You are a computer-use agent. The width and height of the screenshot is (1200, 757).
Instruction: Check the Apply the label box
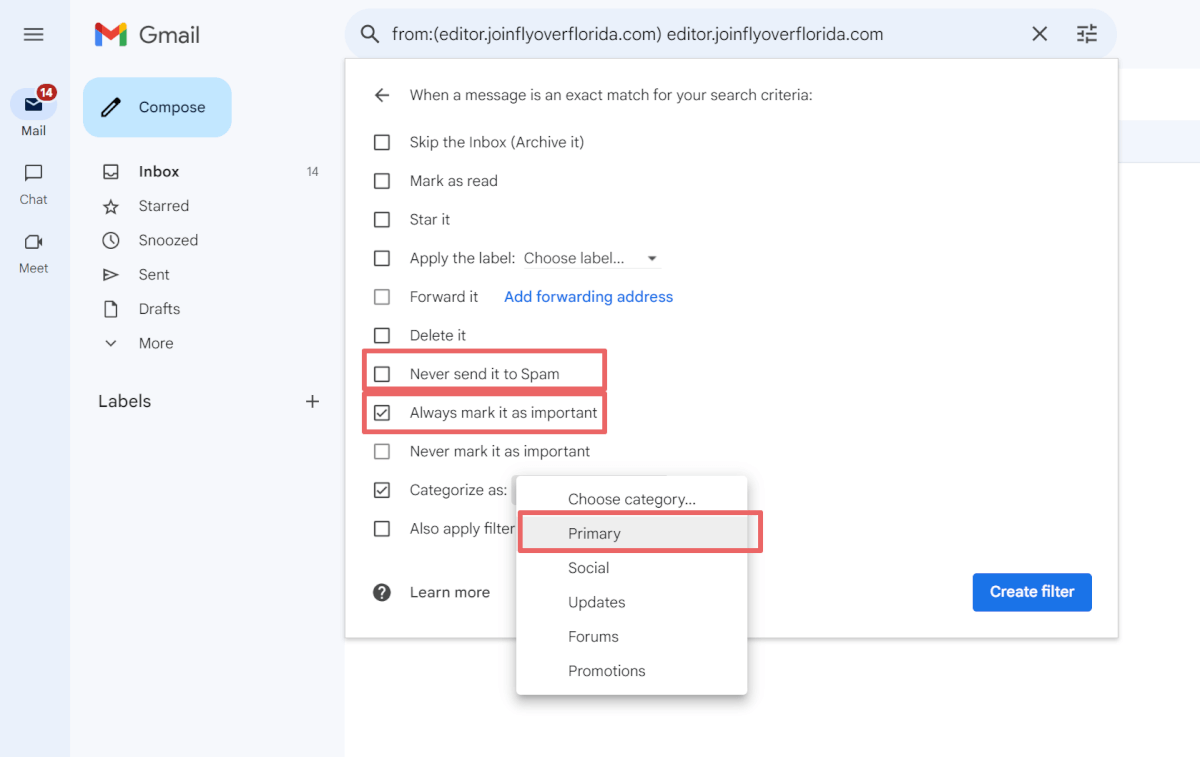[x=382, y=258]
